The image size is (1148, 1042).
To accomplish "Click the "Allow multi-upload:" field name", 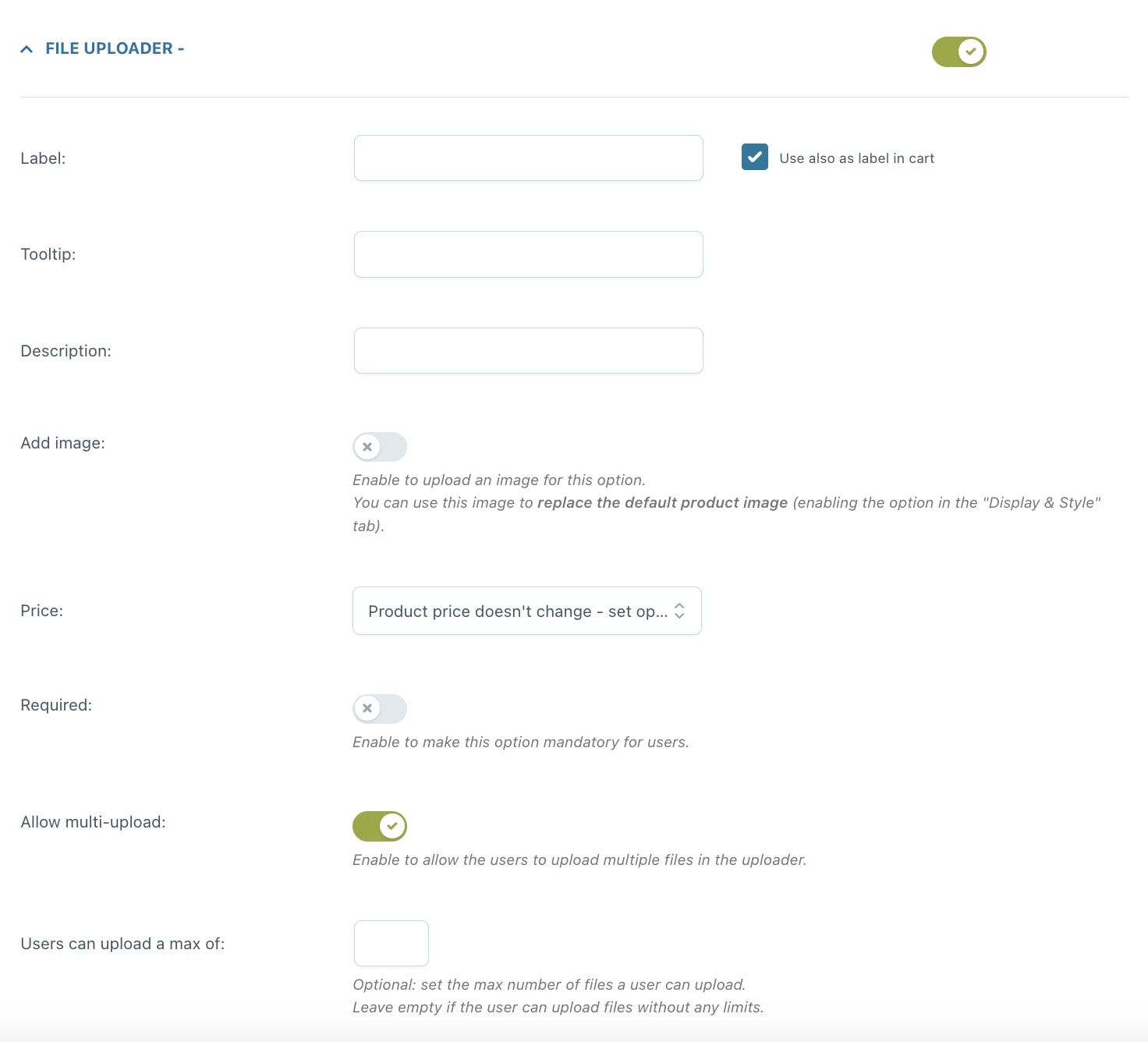I will [93, 822].
